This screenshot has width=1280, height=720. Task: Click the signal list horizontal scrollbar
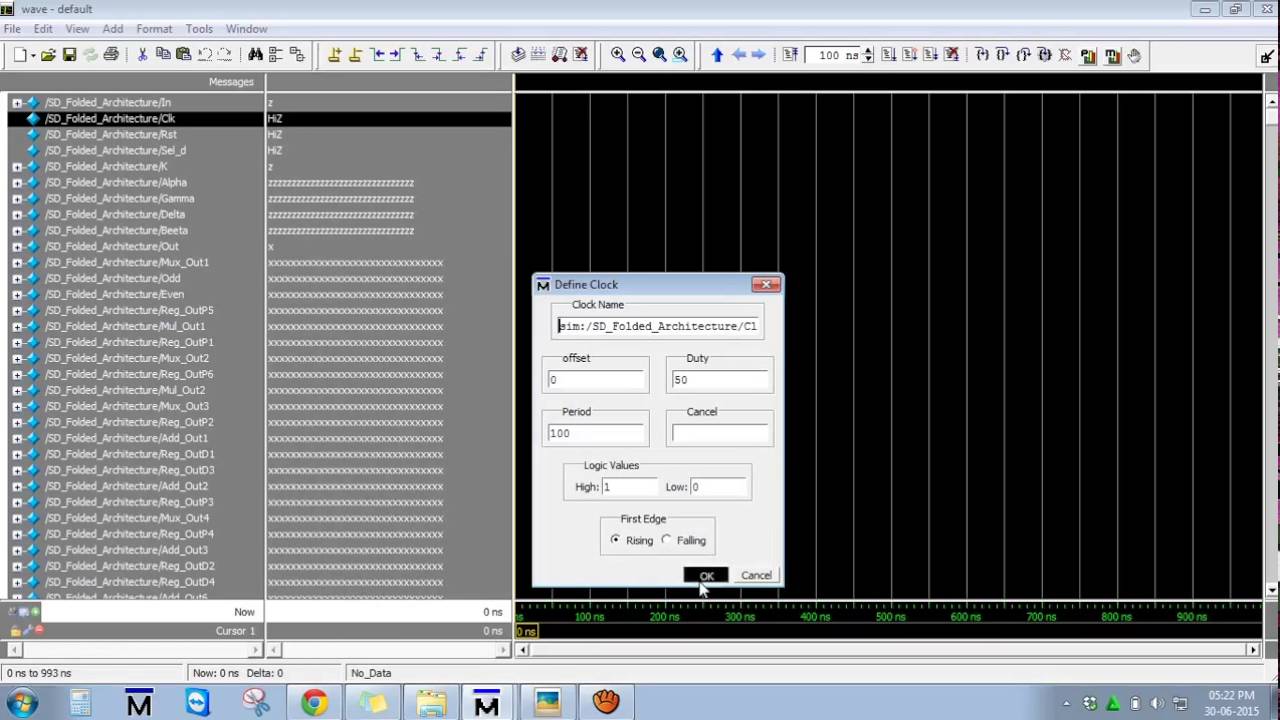pyautogui.click(x=135, y=650)
